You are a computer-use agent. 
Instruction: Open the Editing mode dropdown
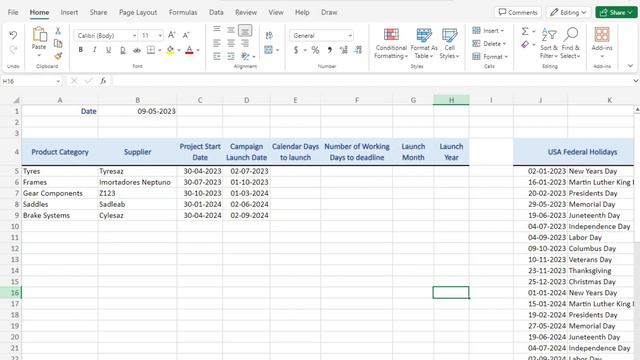[x=568, y=13]
